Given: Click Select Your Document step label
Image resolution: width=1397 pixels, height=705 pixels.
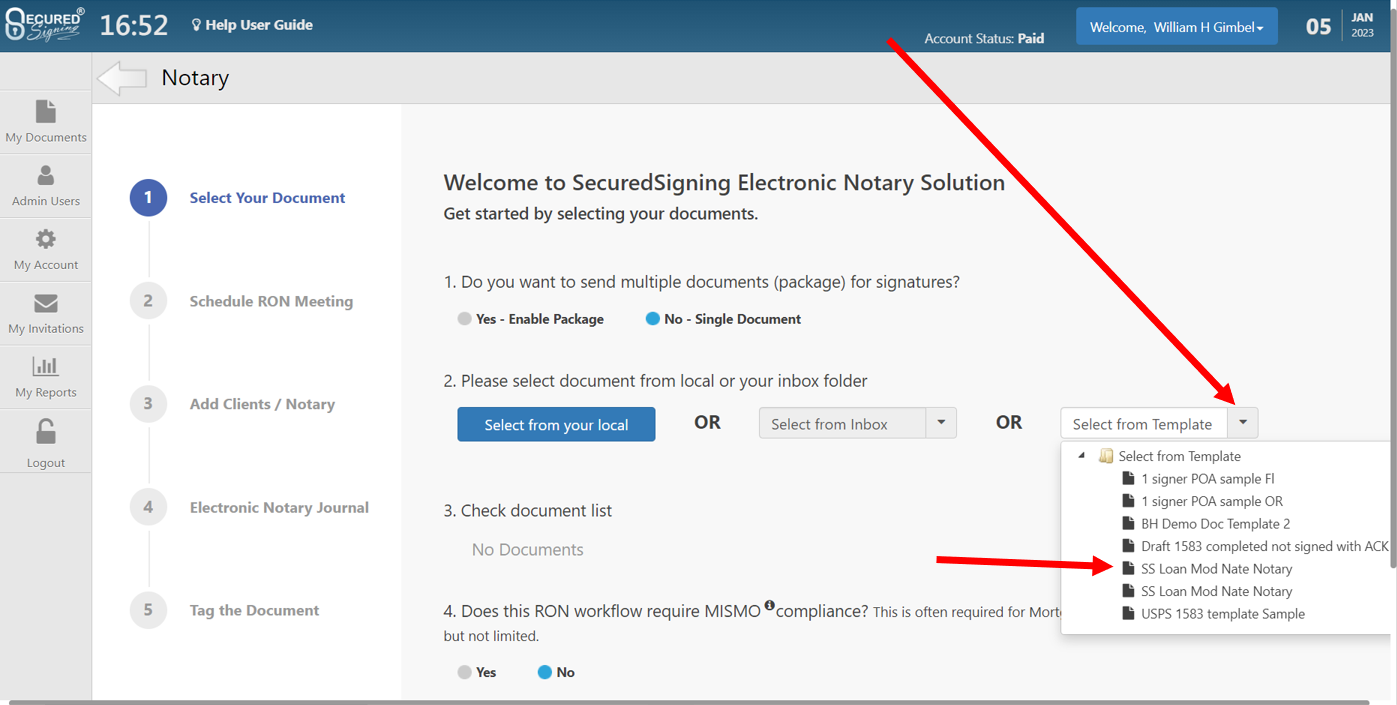Looking at the screenshot, I should [267, 198].
